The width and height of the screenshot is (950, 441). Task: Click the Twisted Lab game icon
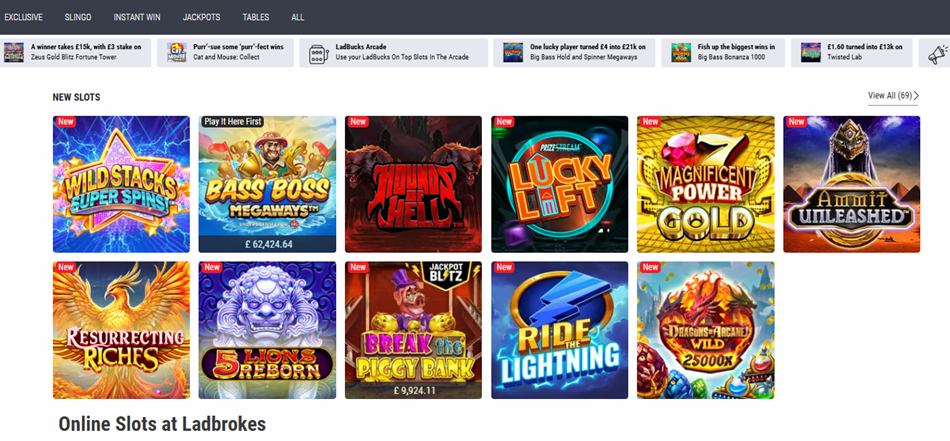coord(811,53)
